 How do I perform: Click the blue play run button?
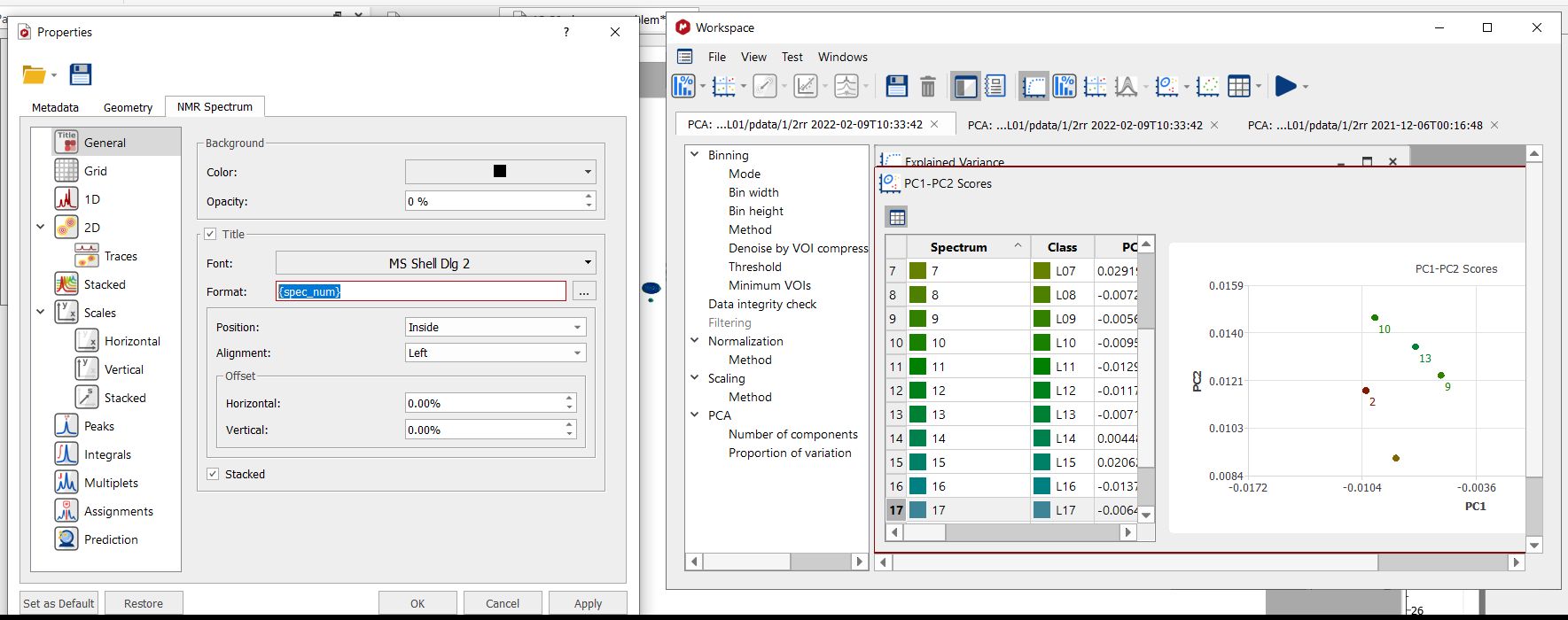[x=1285, y=86]
